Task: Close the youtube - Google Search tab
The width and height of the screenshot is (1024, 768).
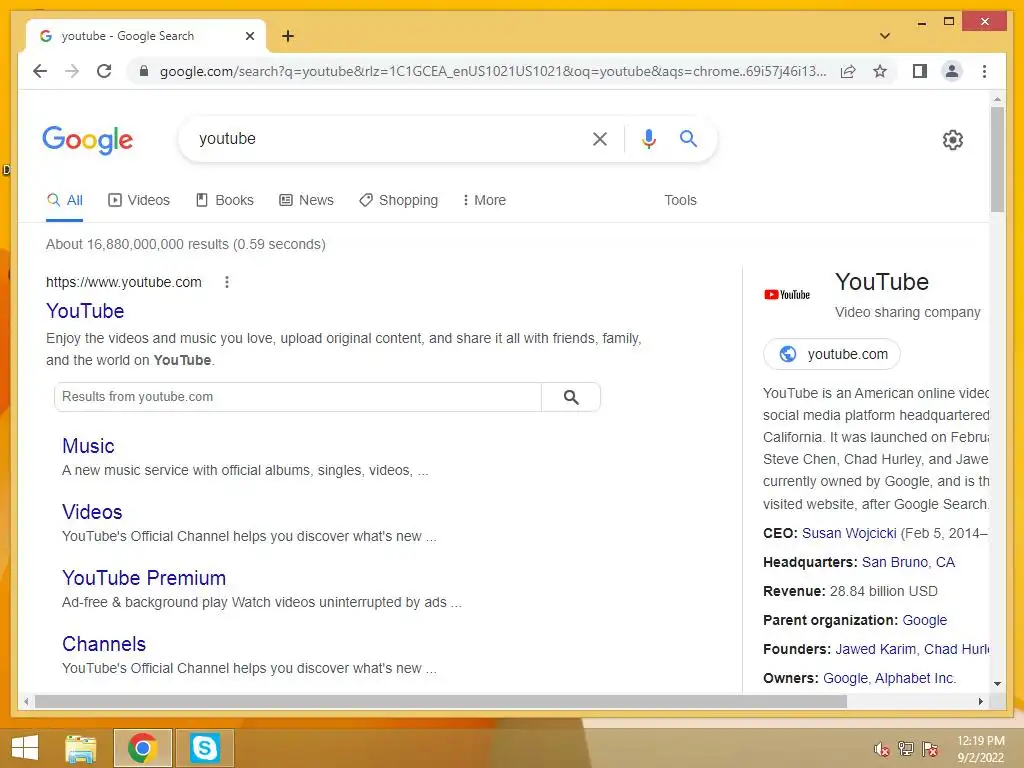Action: [x=249, y=36]
